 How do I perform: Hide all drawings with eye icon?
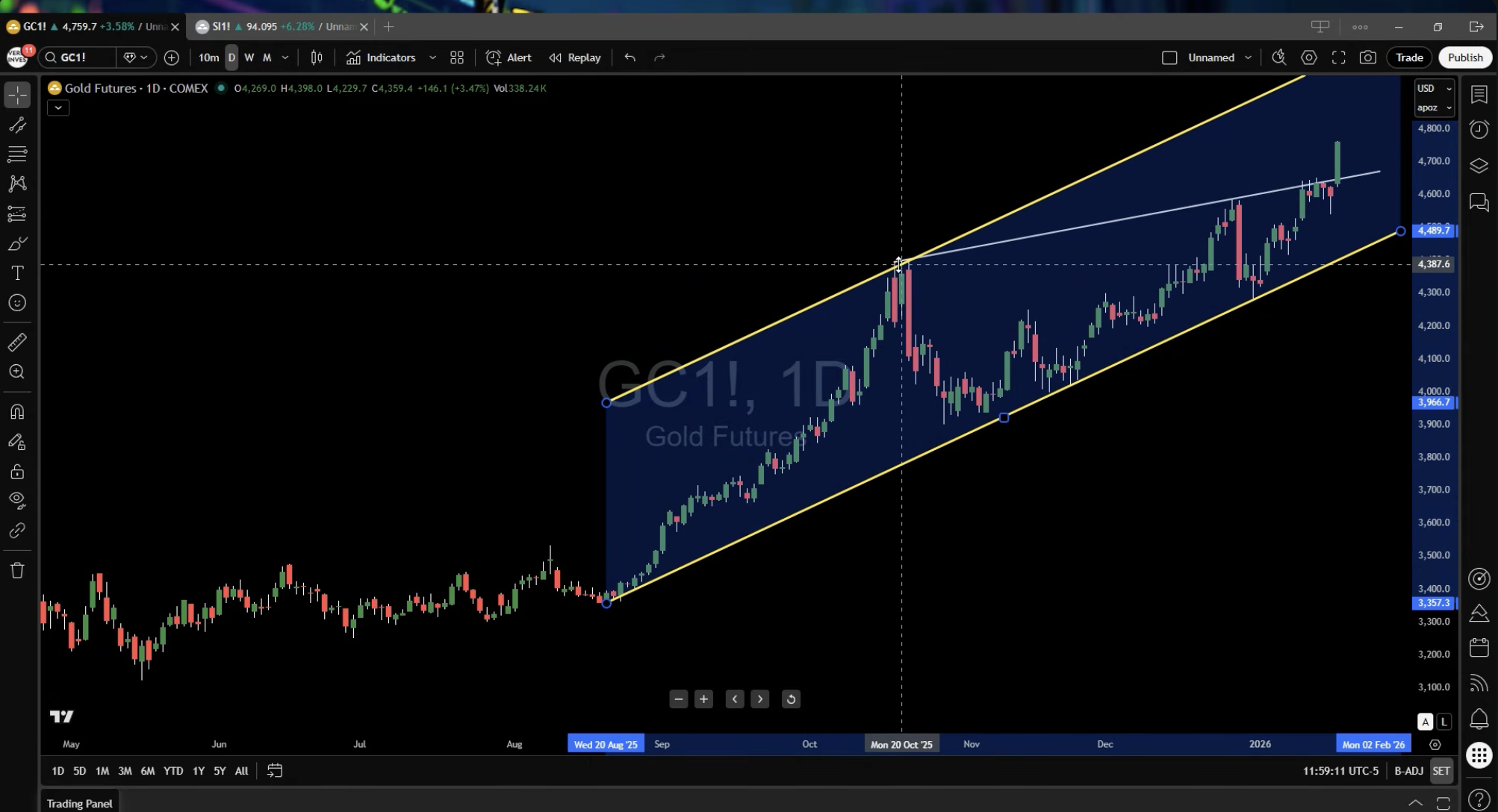click(17, 500)
